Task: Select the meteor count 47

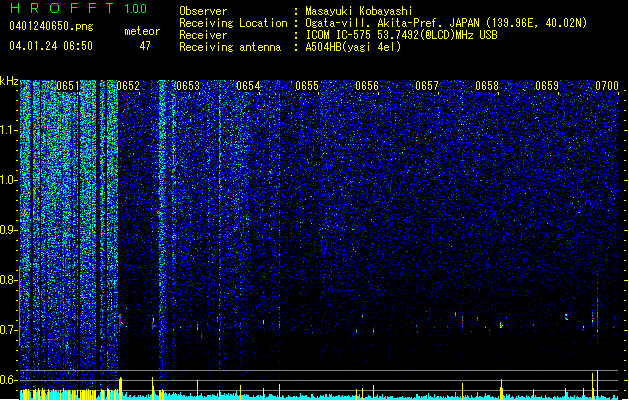Action: click(145, 46)
